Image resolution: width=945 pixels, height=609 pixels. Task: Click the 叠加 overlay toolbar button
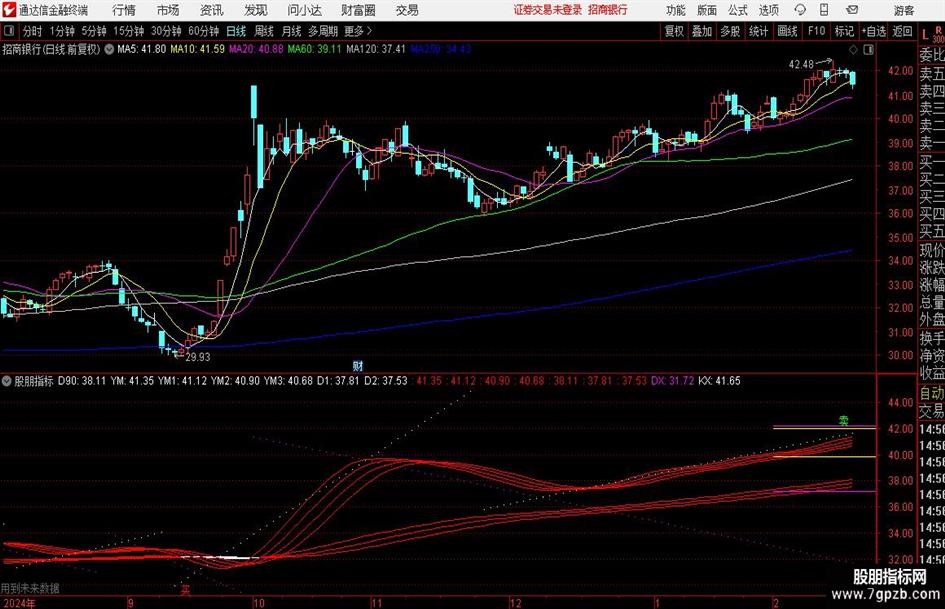pyautogui.click(x=702, y=31)
